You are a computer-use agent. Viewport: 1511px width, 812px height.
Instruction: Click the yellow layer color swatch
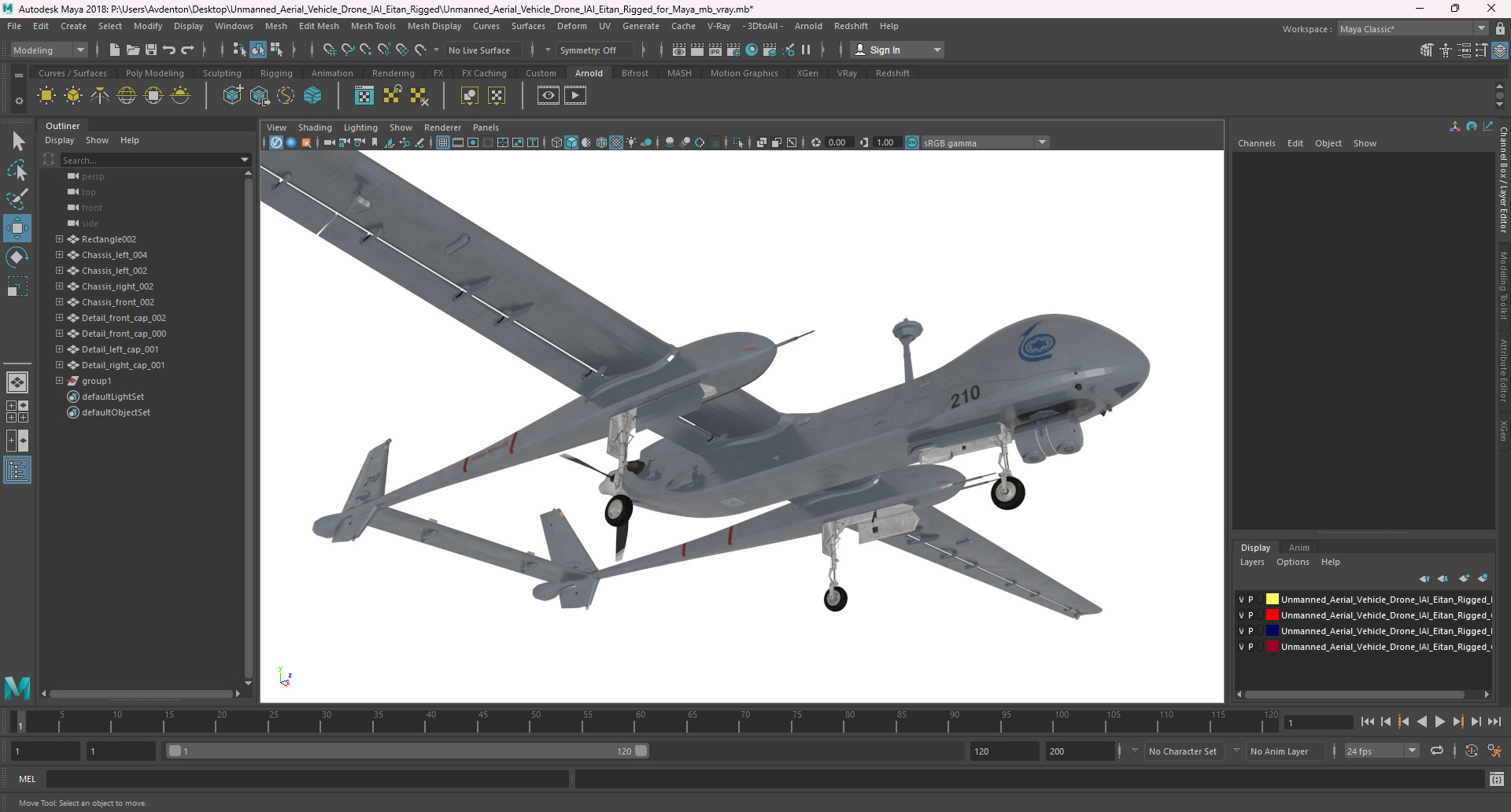1273,600
